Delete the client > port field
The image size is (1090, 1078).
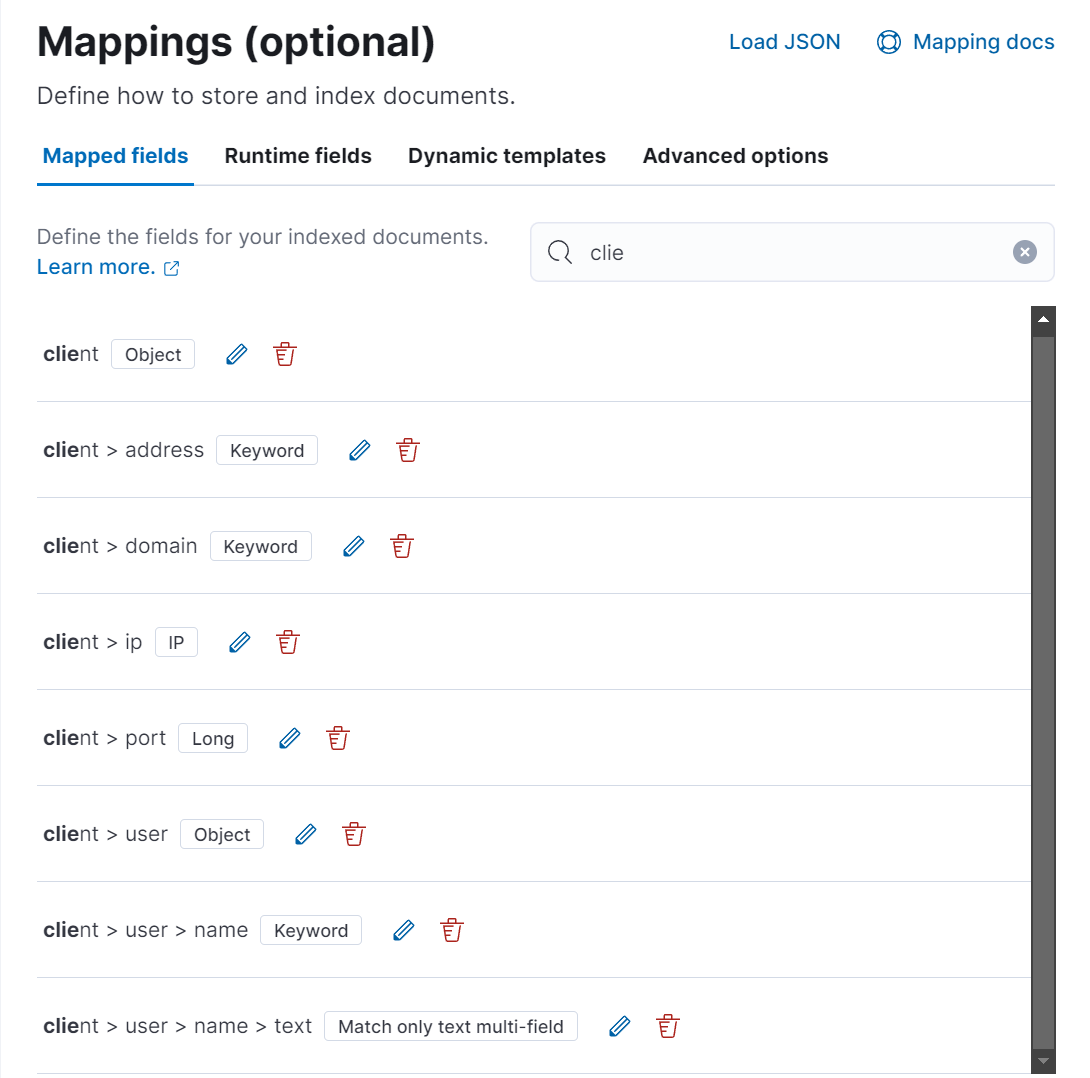[x=337, y=738]
